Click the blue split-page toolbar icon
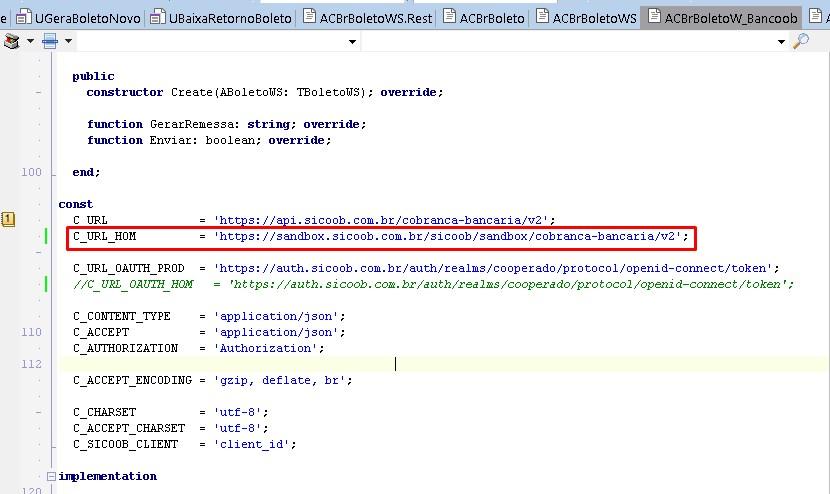The image size is (830, 494). click(50, 41)
